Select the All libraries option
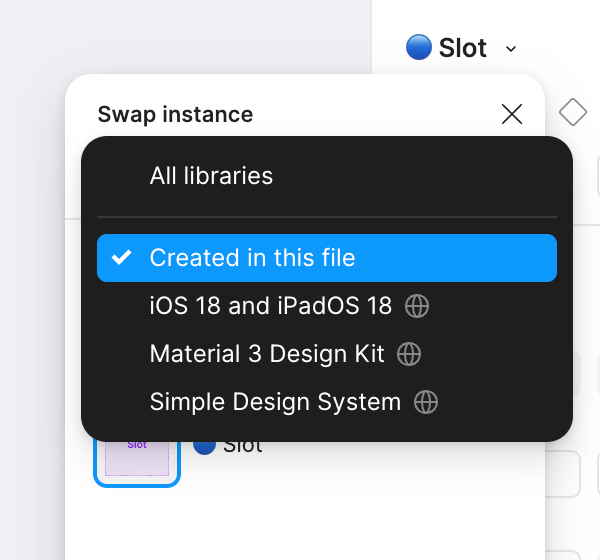600x560 pixels. (x=327, y=176)
